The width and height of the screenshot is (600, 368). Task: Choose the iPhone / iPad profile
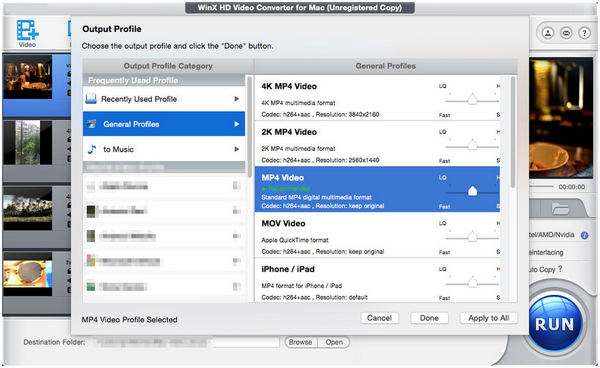click(377, 280)
